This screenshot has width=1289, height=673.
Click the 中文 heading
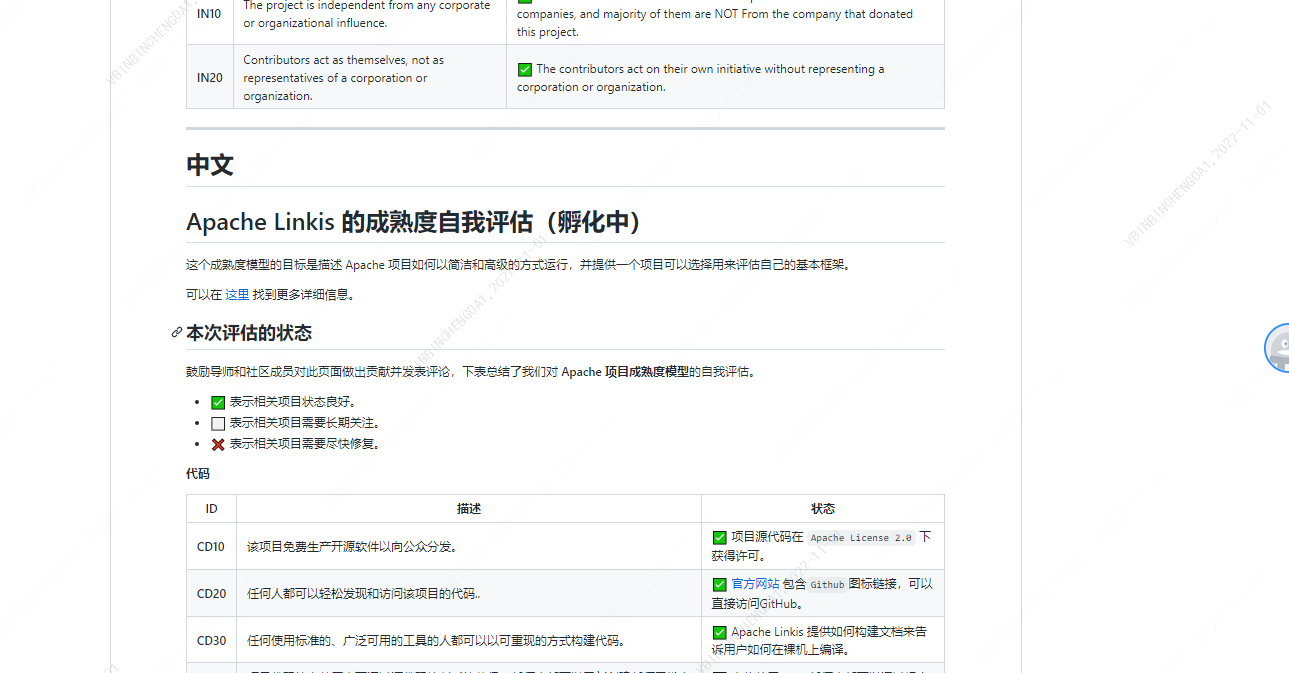coord(210,165)
